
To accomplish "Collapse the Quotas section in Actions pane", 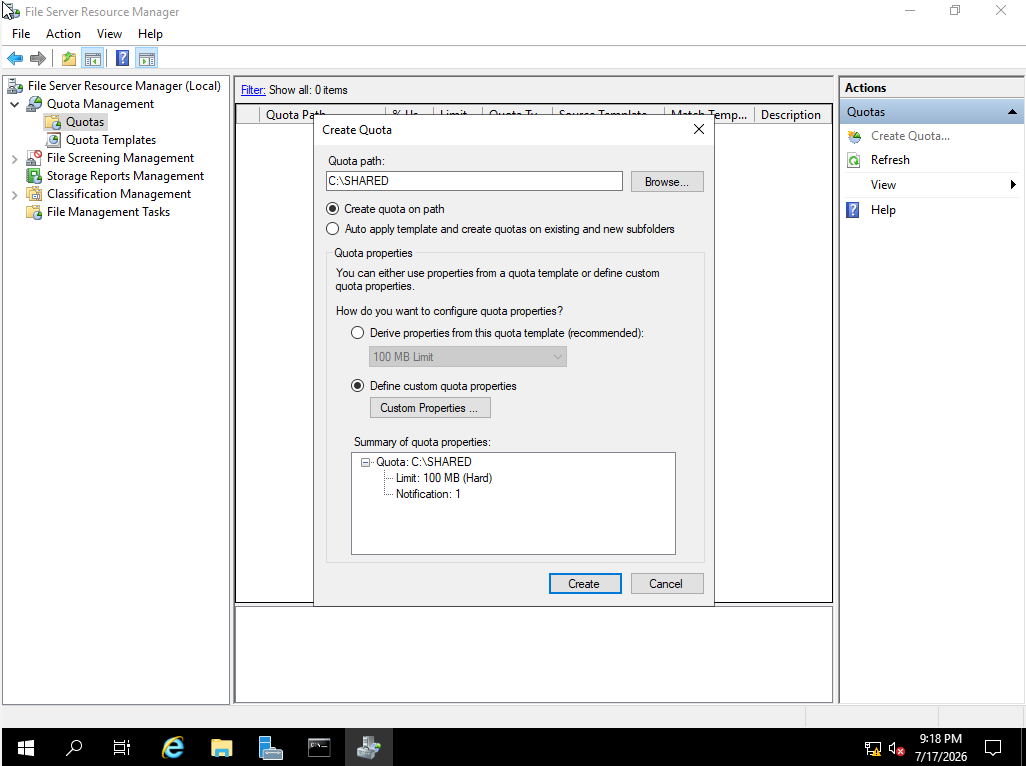I will pyautogui.click(x=1012, y=112).
